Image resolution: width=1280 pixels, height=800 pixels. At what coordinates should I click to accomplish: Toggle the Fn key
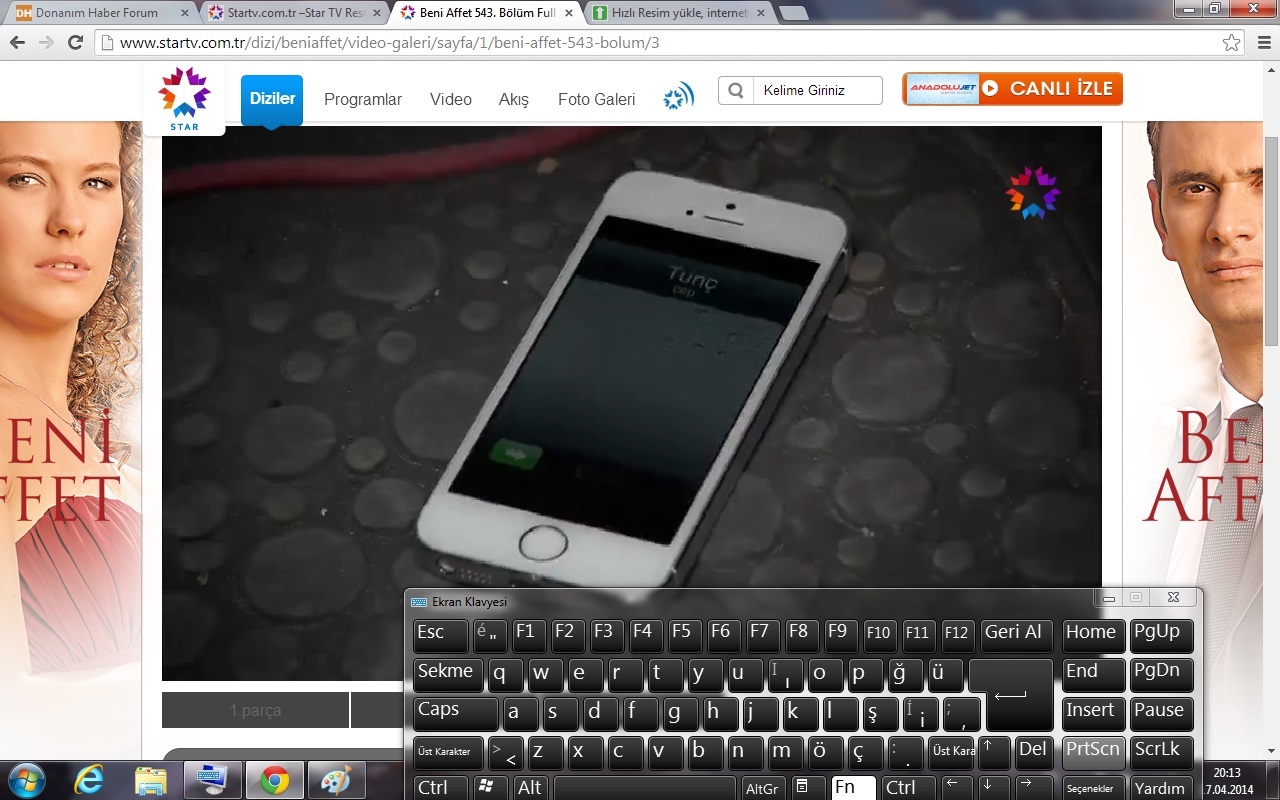[853, 788]
